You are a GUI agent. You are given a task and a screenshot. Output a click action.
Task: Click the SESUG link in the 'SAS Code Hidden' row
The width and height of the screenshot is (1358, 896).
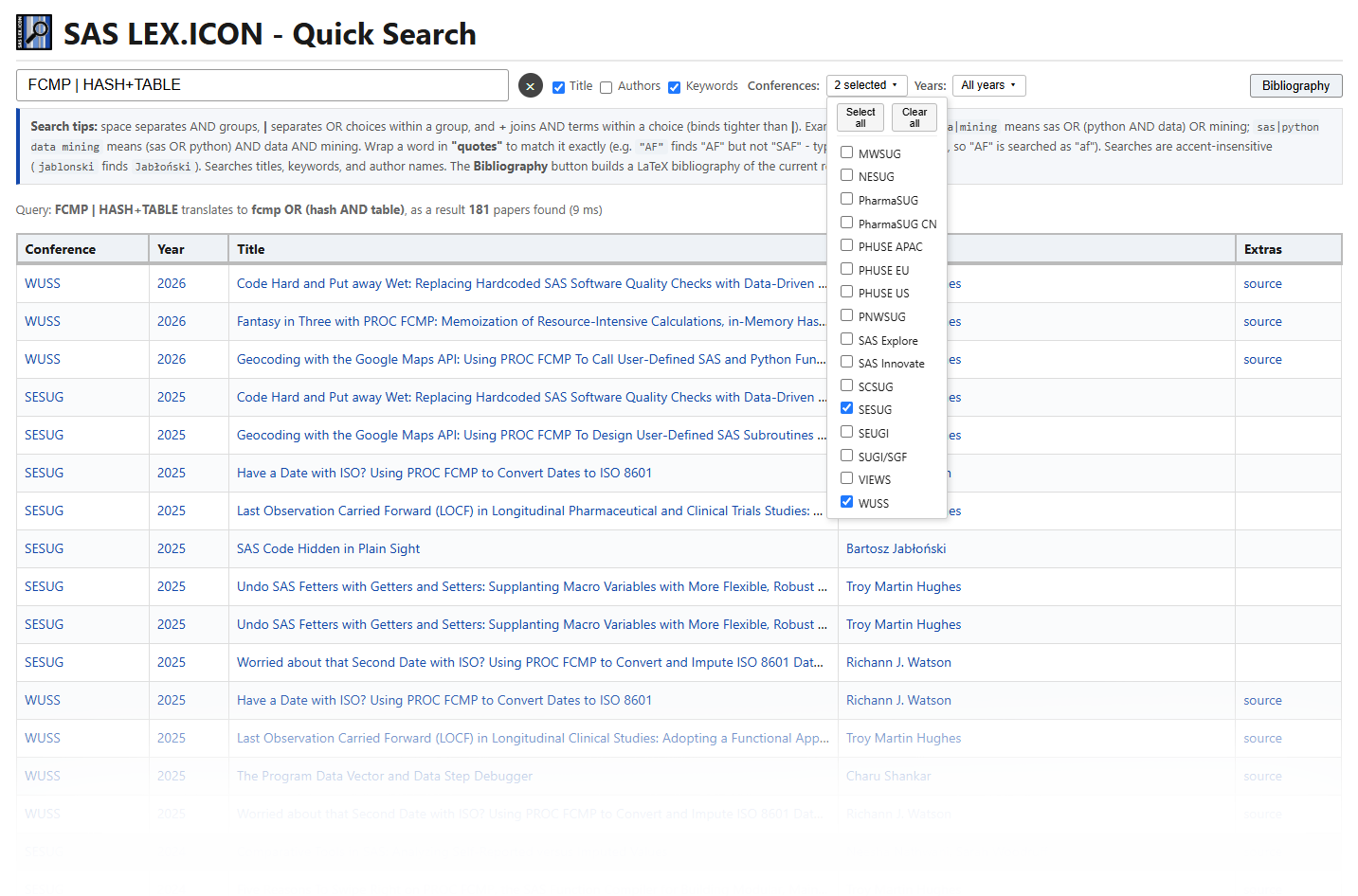45,548
